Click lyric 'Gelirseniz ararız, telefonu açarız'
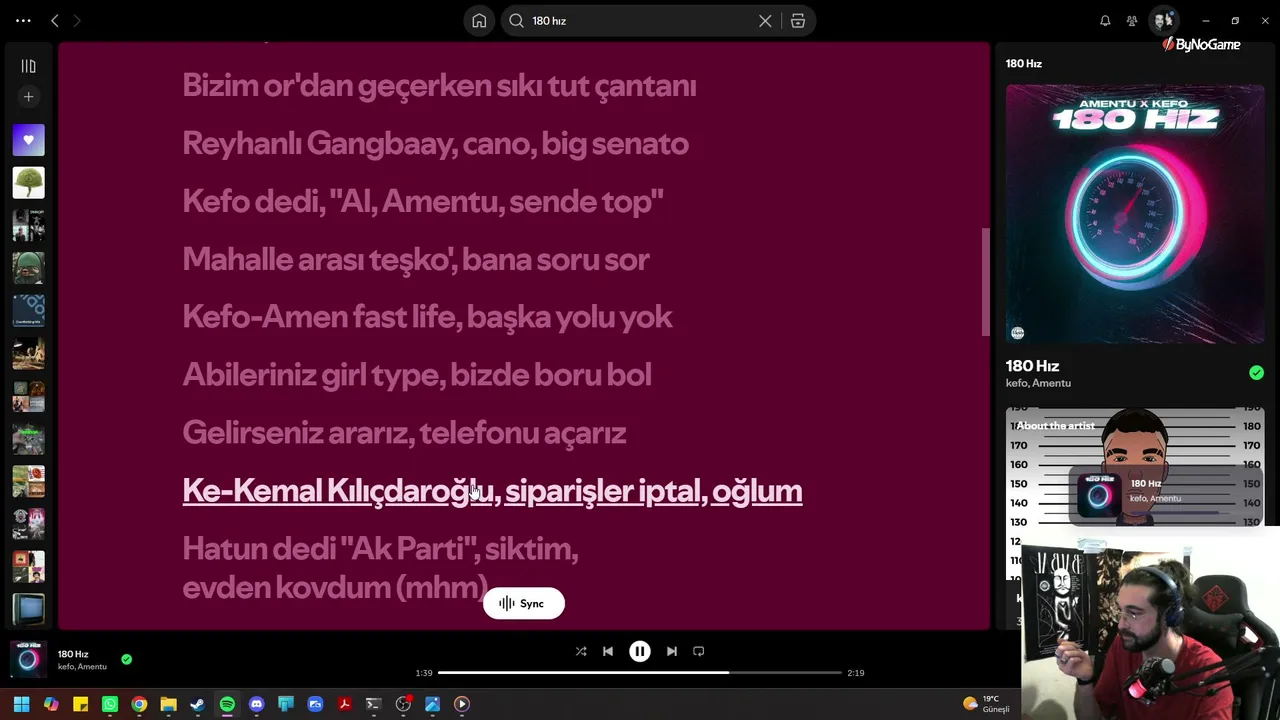This screenshot has height=720, width=1280. pos(404,434)
